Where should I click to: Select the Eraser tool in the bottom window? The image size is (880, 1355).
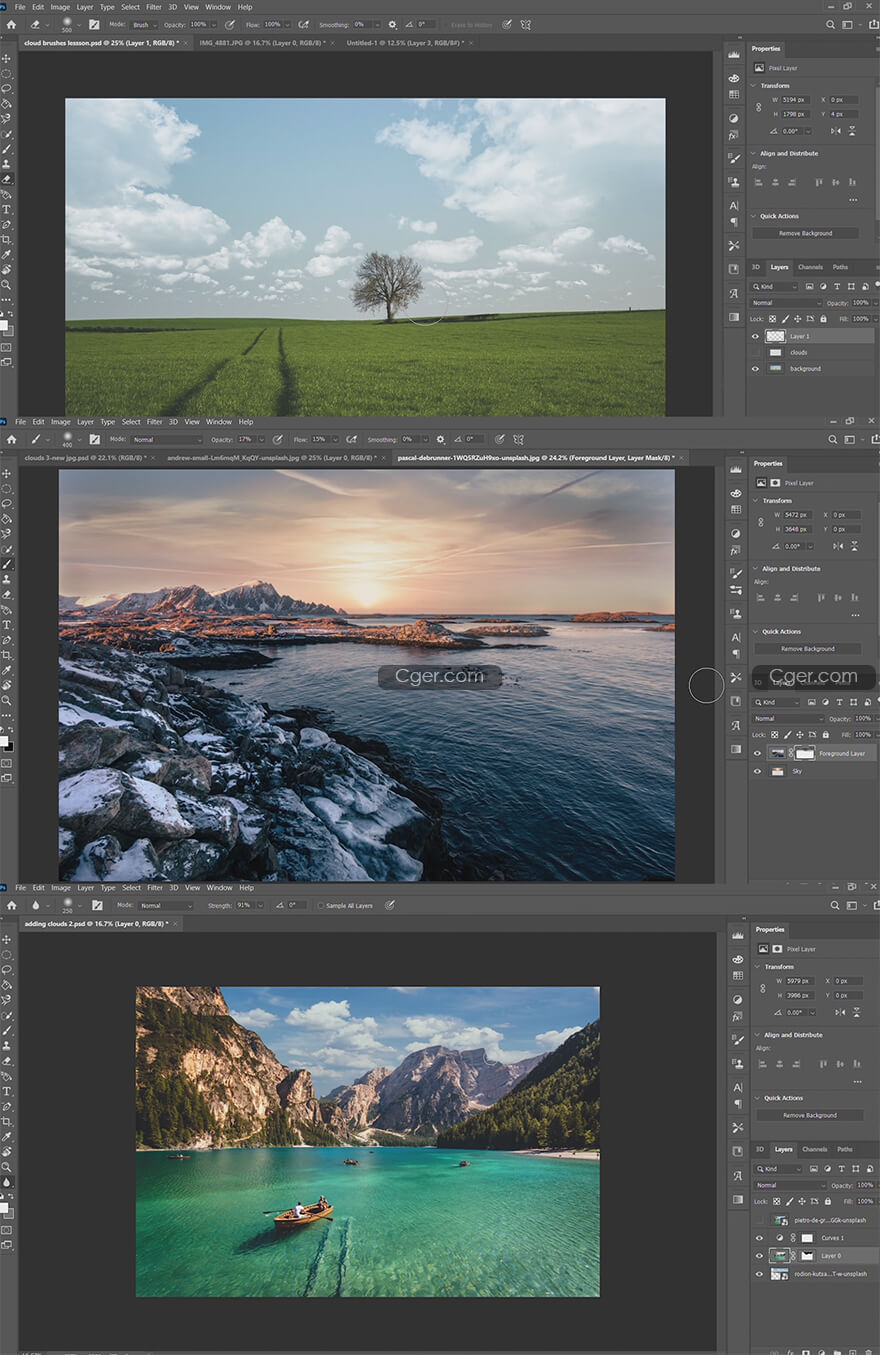[x=7, y=1060]
